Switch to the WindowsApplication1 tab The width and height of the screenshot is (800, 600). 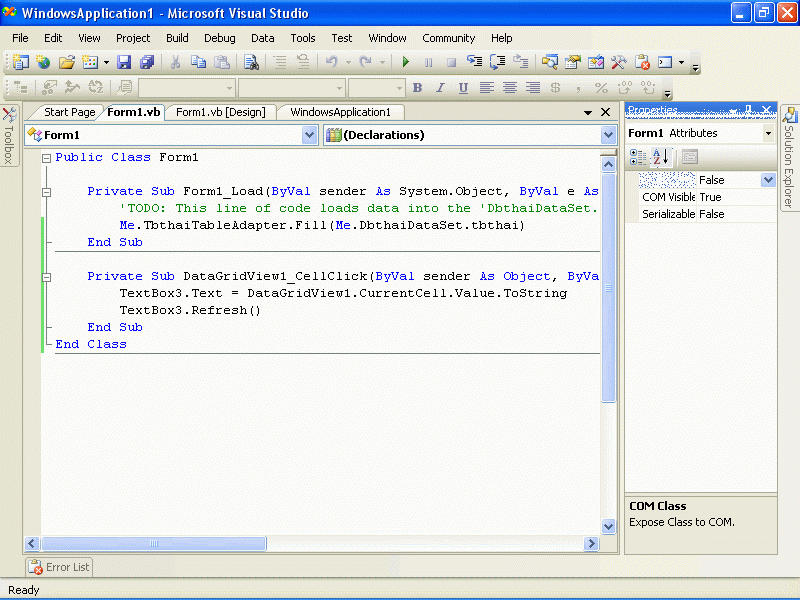(x=340, y=112)
